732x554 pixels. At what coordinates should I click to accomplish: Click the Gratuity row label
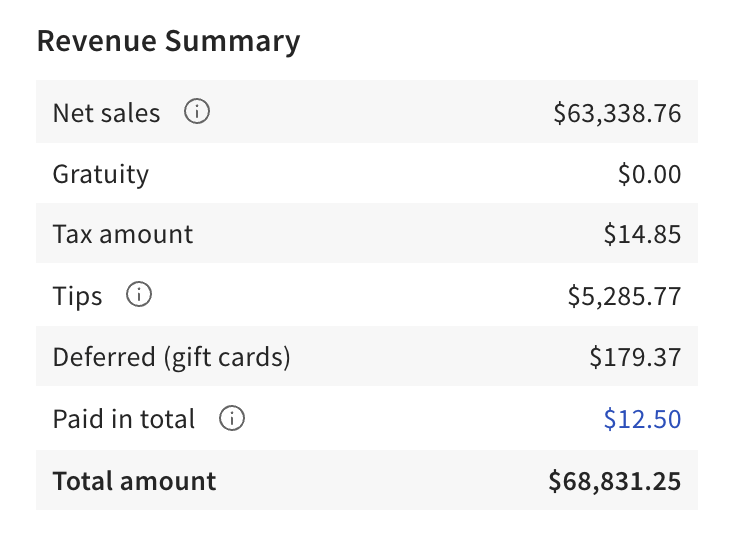click(100, 174)
